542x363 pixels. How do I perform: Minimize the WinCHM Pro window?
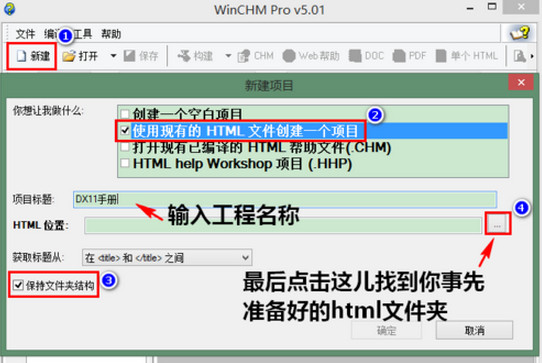(470, 8)
